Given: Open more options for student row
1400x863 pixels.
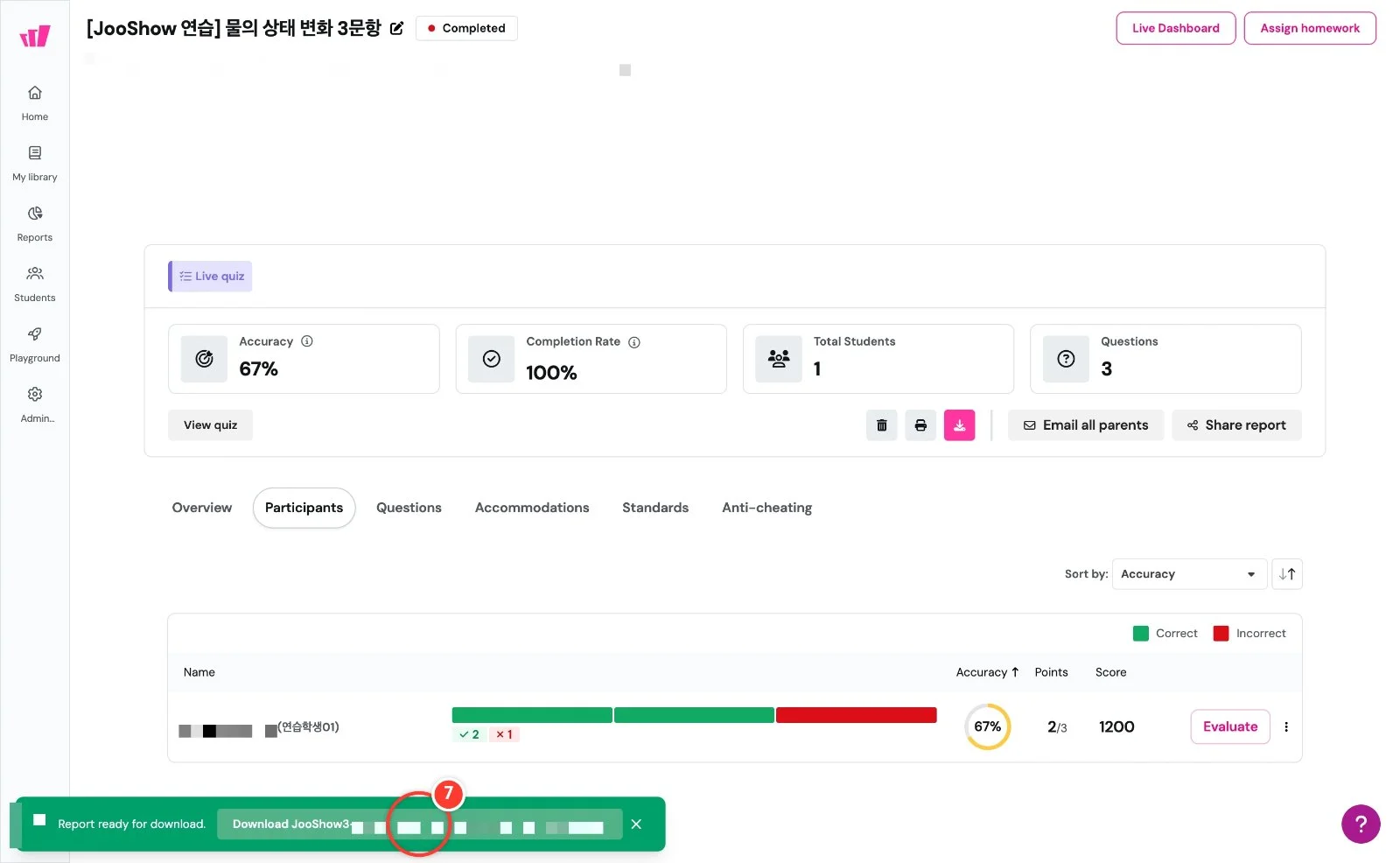Looking at the screenshot, I should (x=1286, y=726).
